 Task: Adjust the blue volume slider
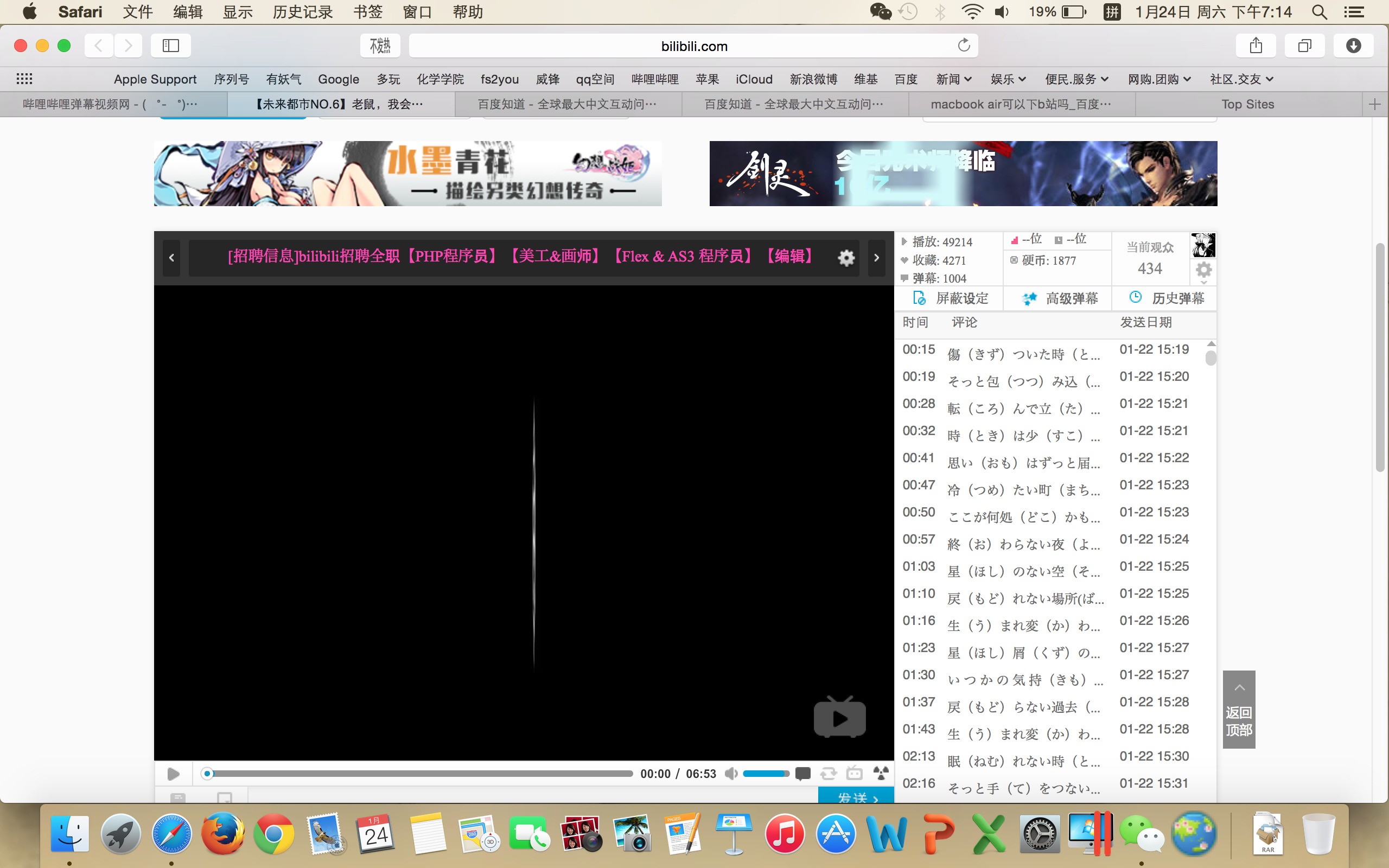point(766,774)
